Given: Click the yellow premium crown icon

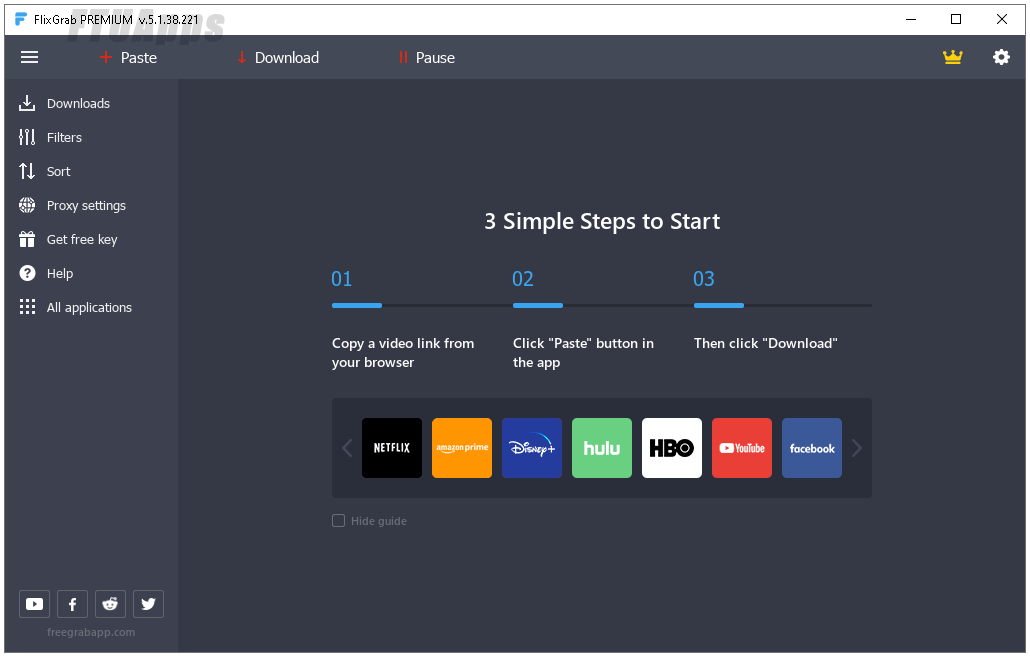Looking at the screenshot, I should coord(952,57).
